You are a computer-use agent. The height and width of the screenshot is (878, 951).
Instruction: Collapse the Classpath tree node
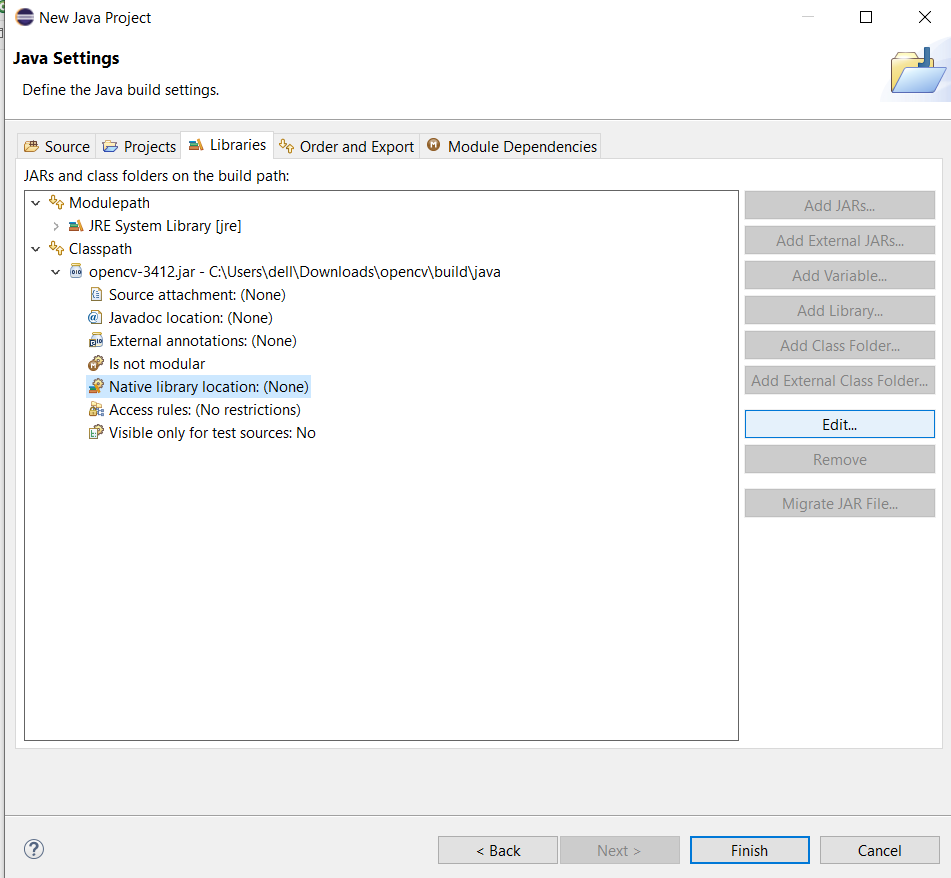pyautogui.click(x=36, y=249)
